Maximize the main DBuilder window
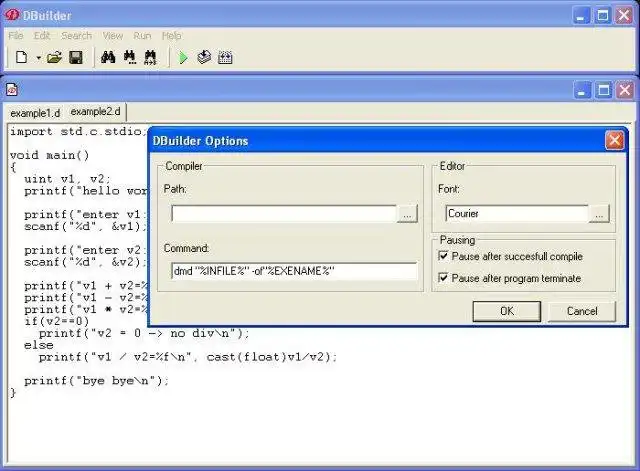Viewport: 640px width, 471px height. coord(603,16)
